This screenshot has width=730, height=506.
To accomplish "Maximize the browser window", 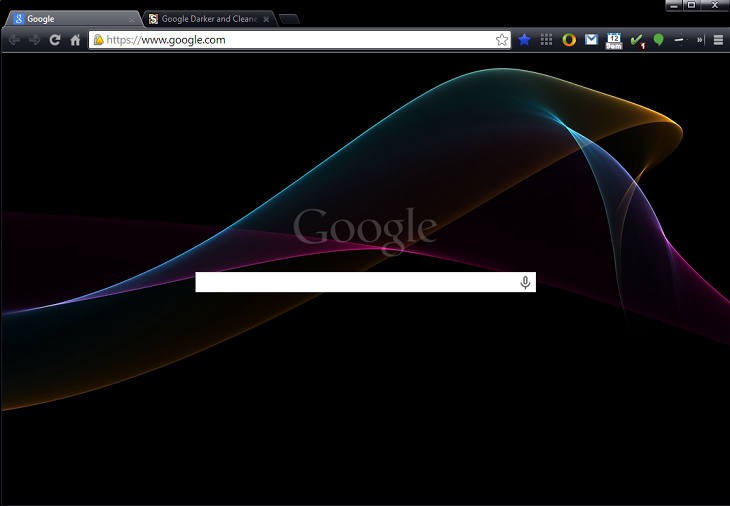I will (692, 5).
